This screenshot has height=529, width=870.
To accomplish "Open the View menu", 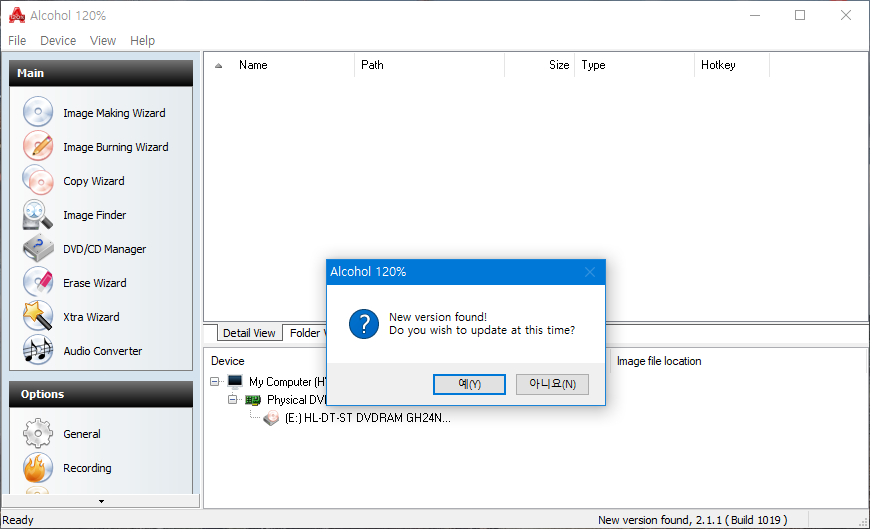I will pyautogui.click(x=103, y=41).
